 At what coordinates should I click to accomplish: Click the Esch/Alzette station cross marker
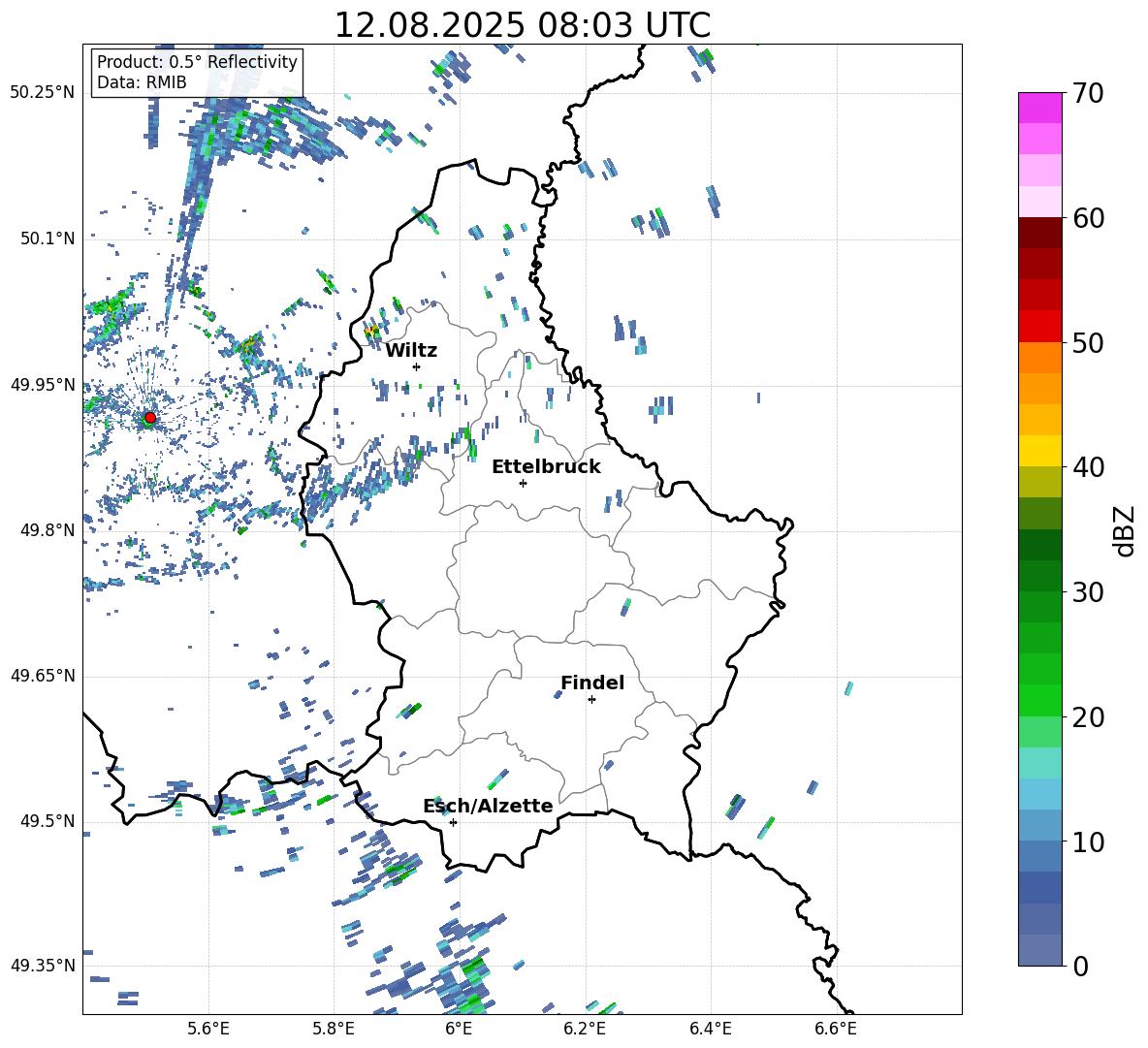(x=453, y=822)
